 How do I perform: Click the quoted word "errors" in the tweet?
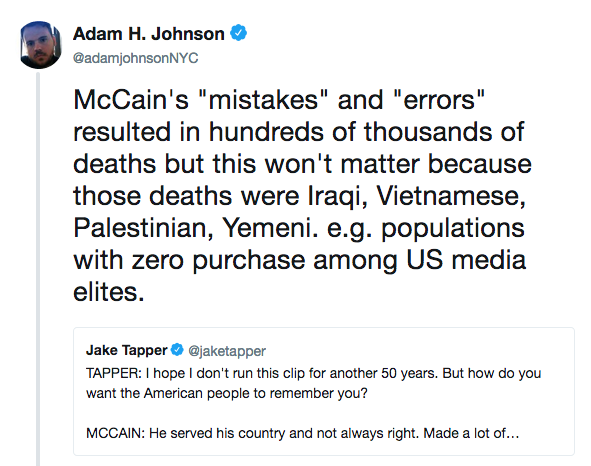439,100
